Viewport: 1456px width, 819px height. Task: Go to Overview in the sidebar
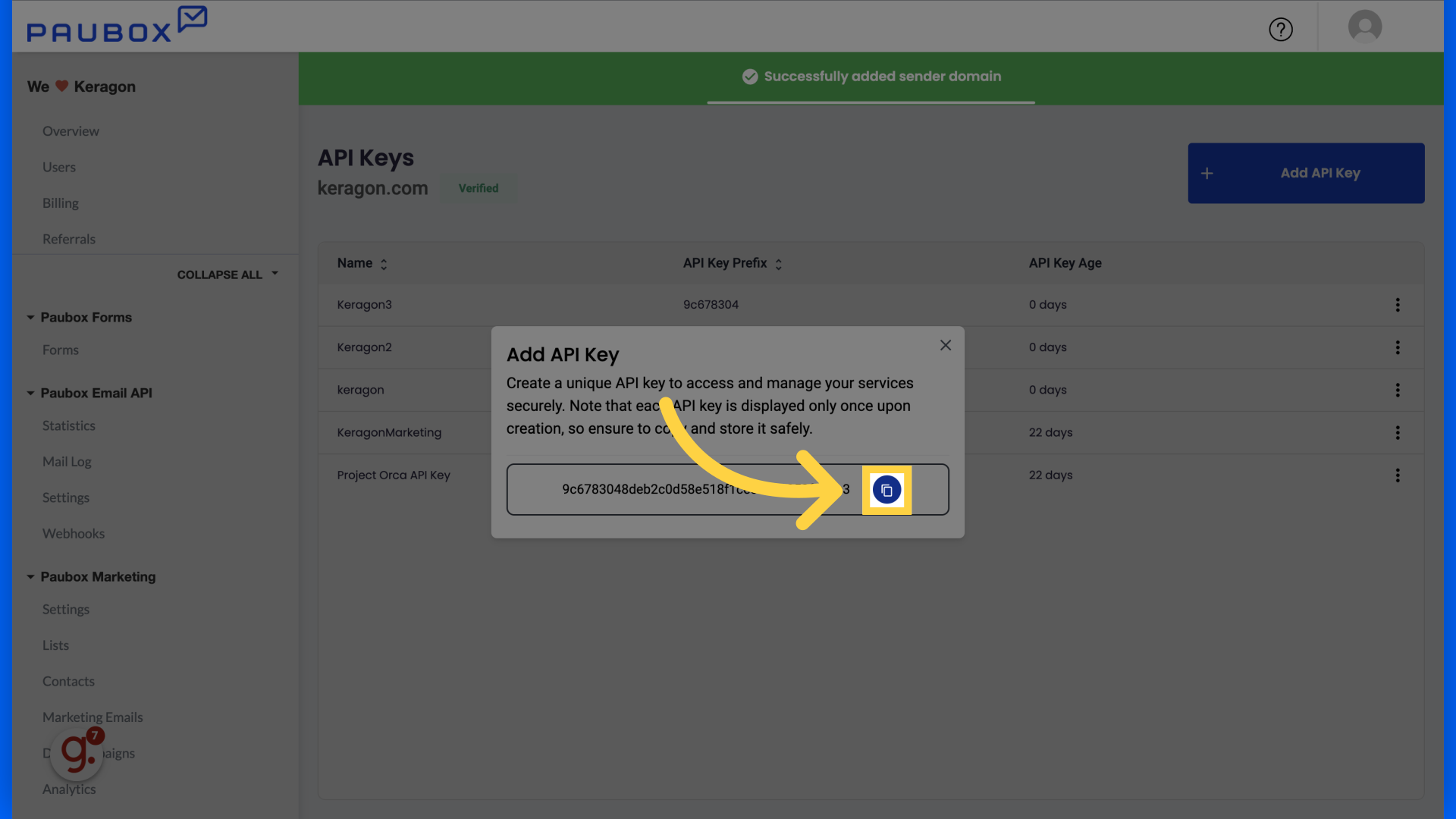point(71,131)
